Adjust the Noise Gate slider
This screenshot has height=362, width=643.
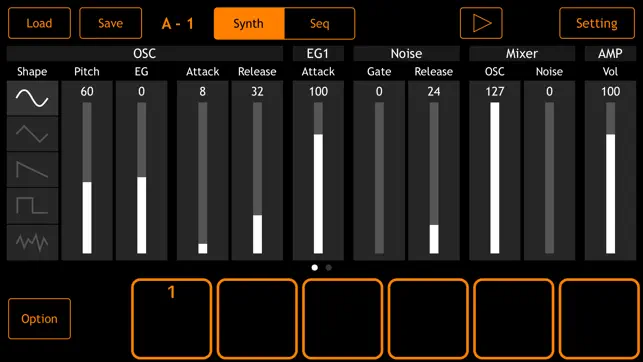click(379, 178)
